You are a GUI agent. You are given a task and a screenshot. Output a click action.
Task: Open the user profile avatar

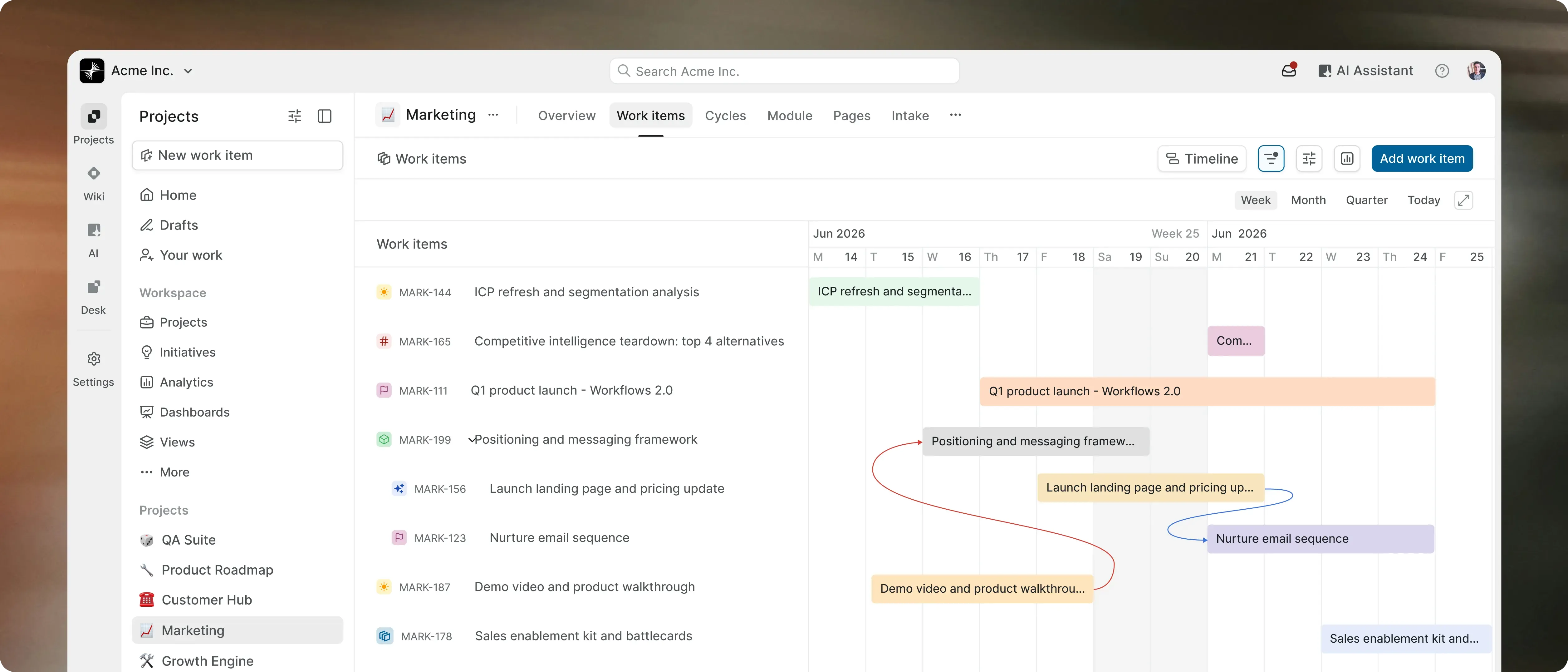point(1476,71)
